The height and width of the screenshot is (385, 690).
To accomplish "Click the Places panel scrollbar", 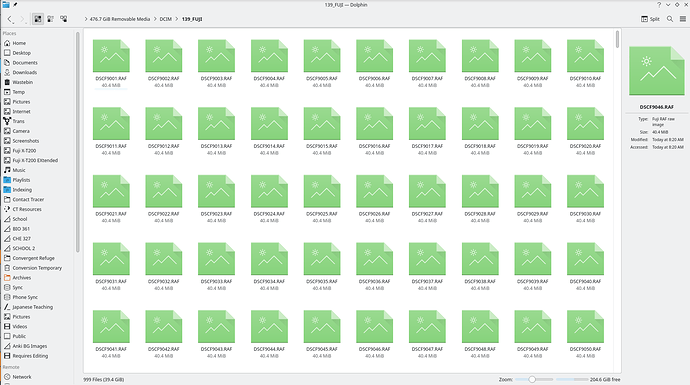I will coord(78,142).
